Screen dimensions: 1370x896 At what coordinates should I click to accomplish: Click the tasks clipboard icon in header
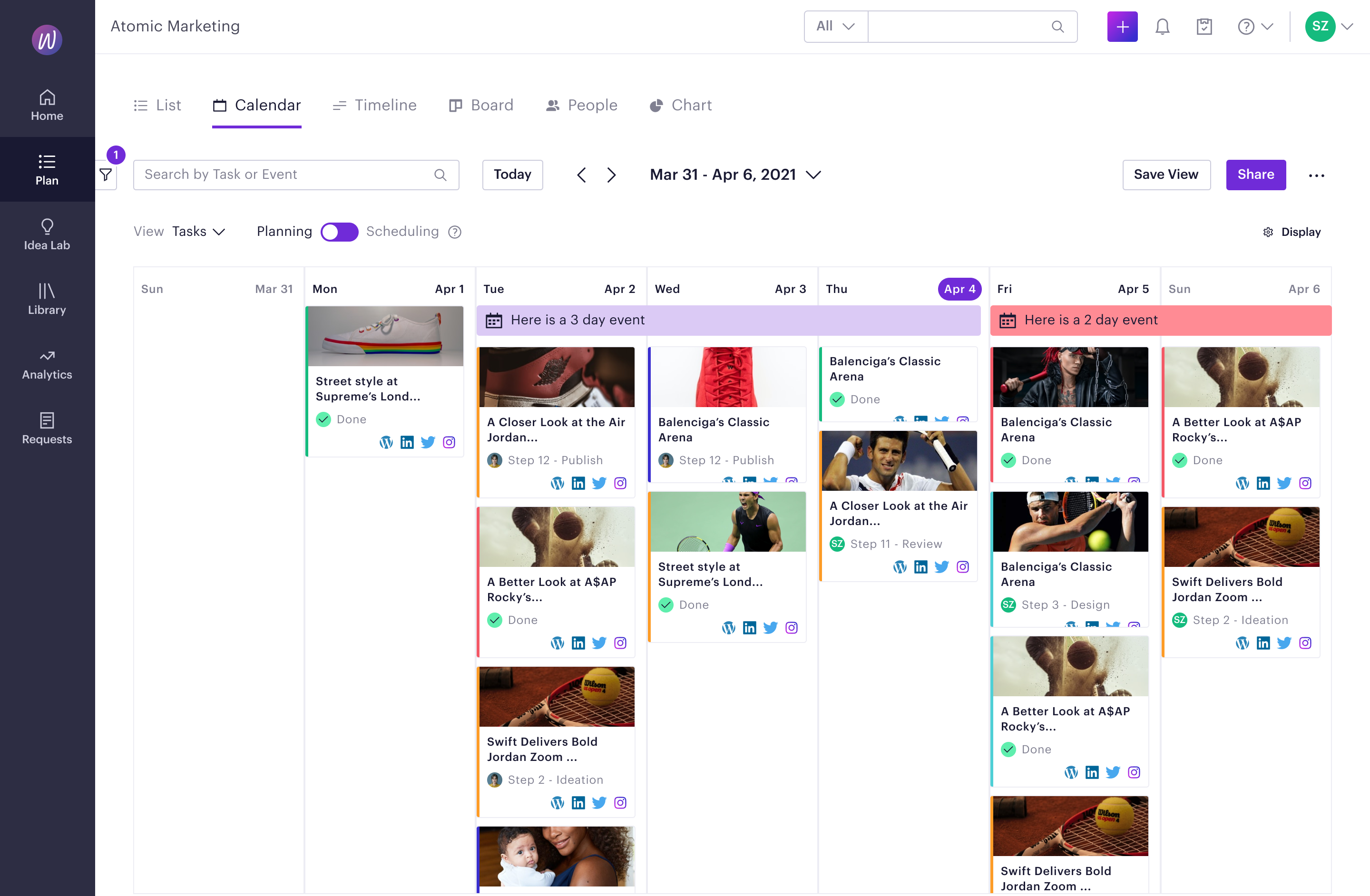pos(1204,27)
